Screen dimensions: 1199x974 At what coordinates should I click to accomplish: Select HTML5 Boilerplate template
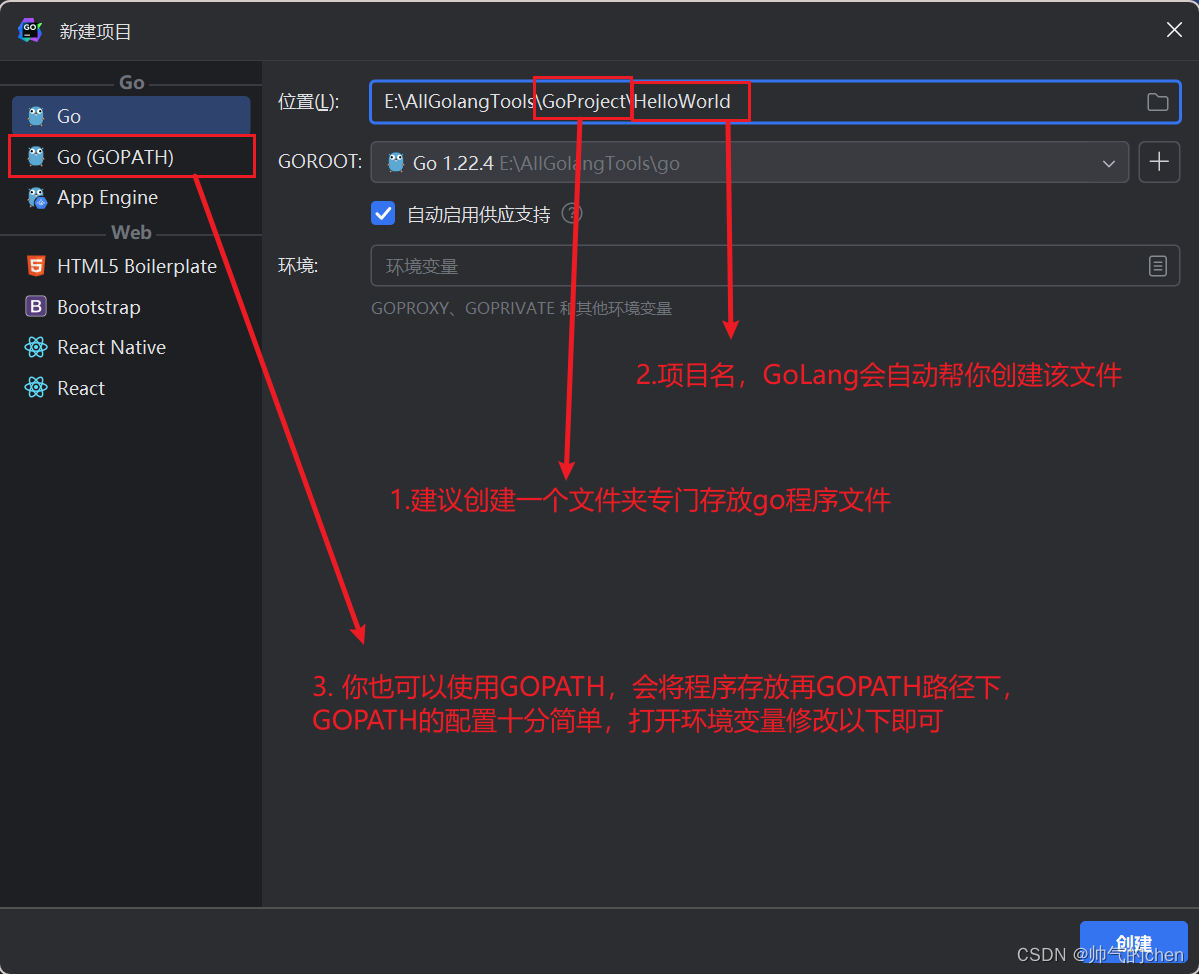click(131, 266)
